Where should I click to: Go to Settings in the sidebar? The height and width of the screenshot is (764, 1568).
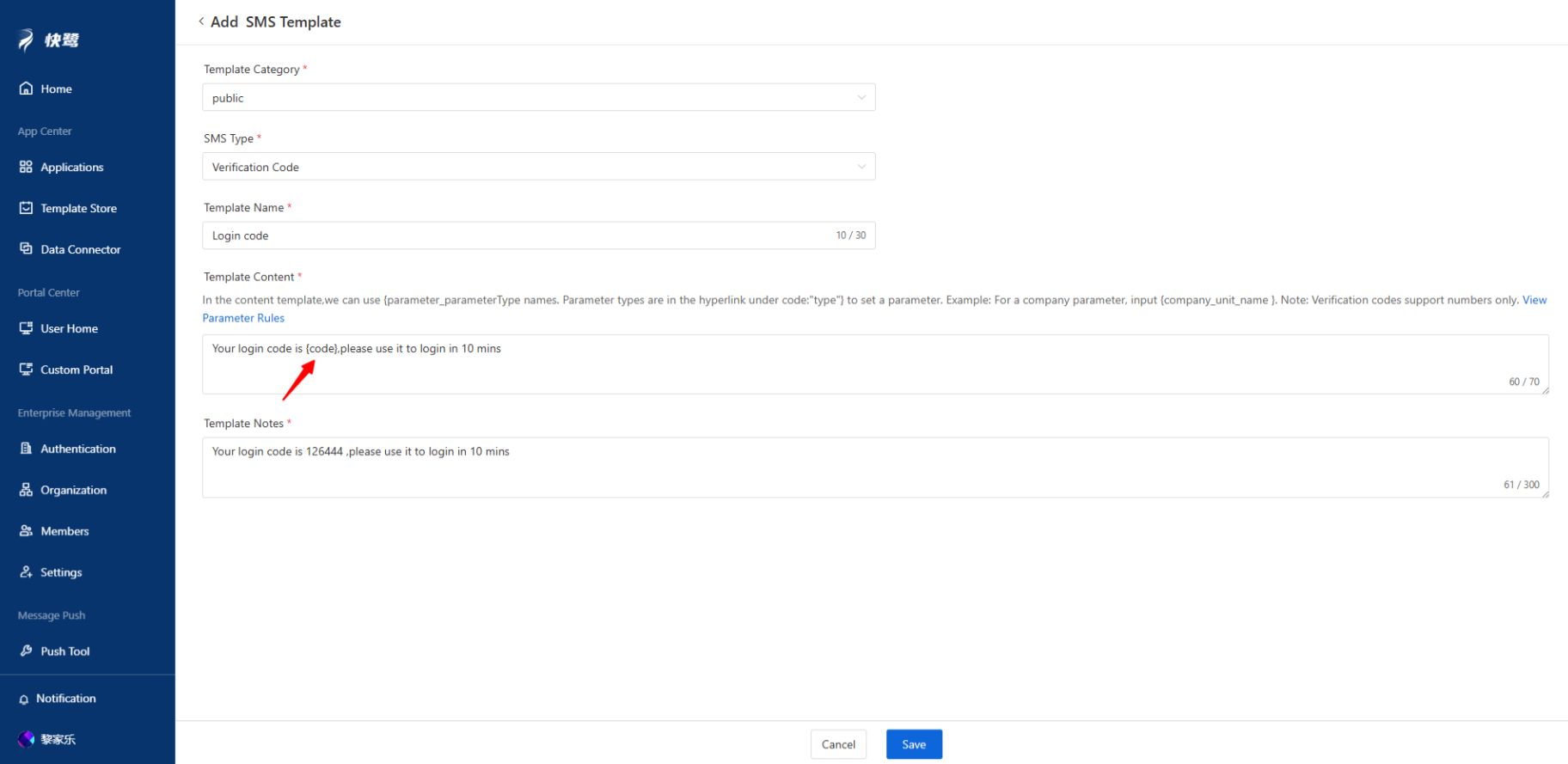pyautogui.click(x=61, y=572)
